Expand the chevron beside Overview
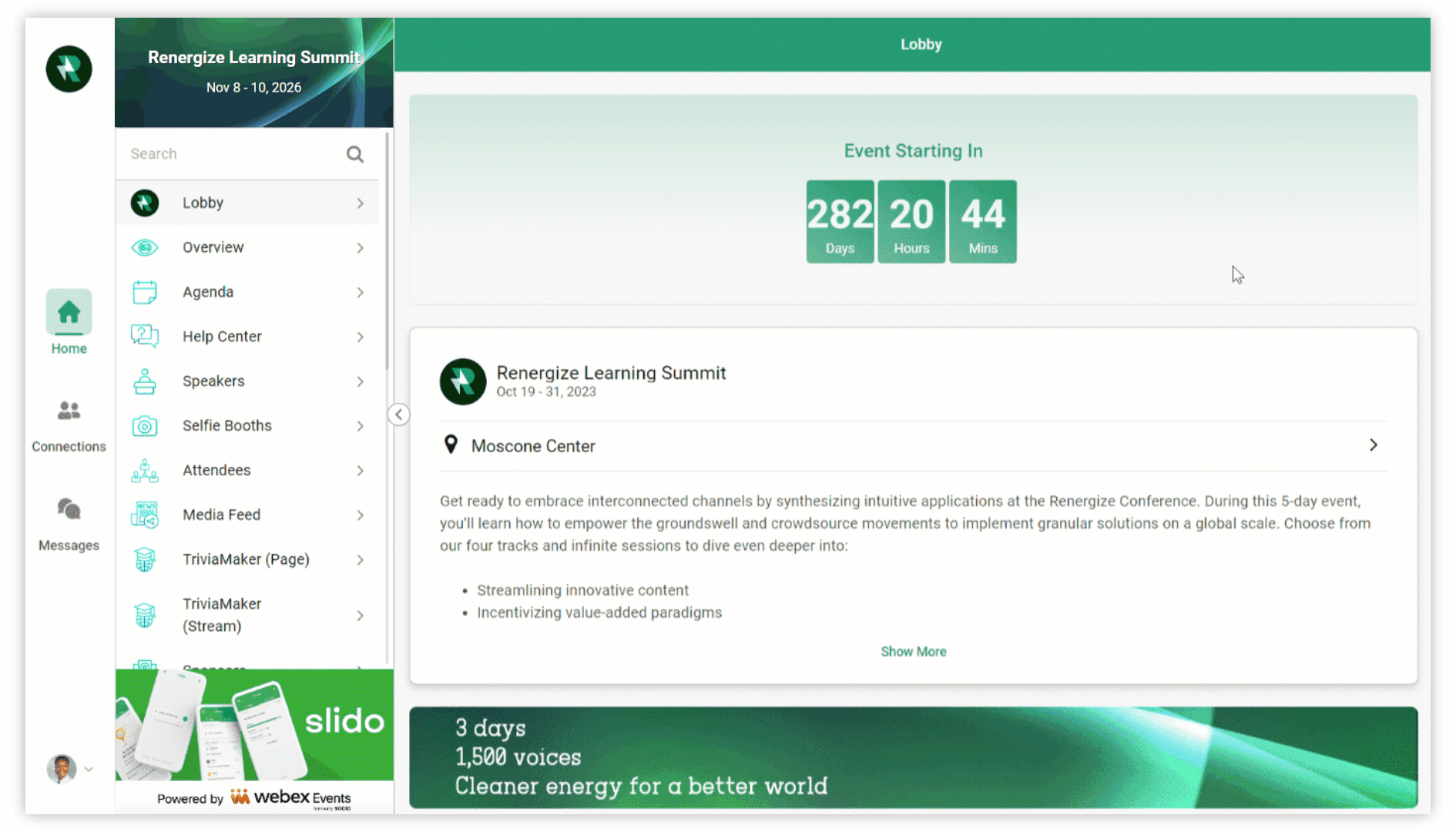1456x832 pixels. click(x=360, y=248)
